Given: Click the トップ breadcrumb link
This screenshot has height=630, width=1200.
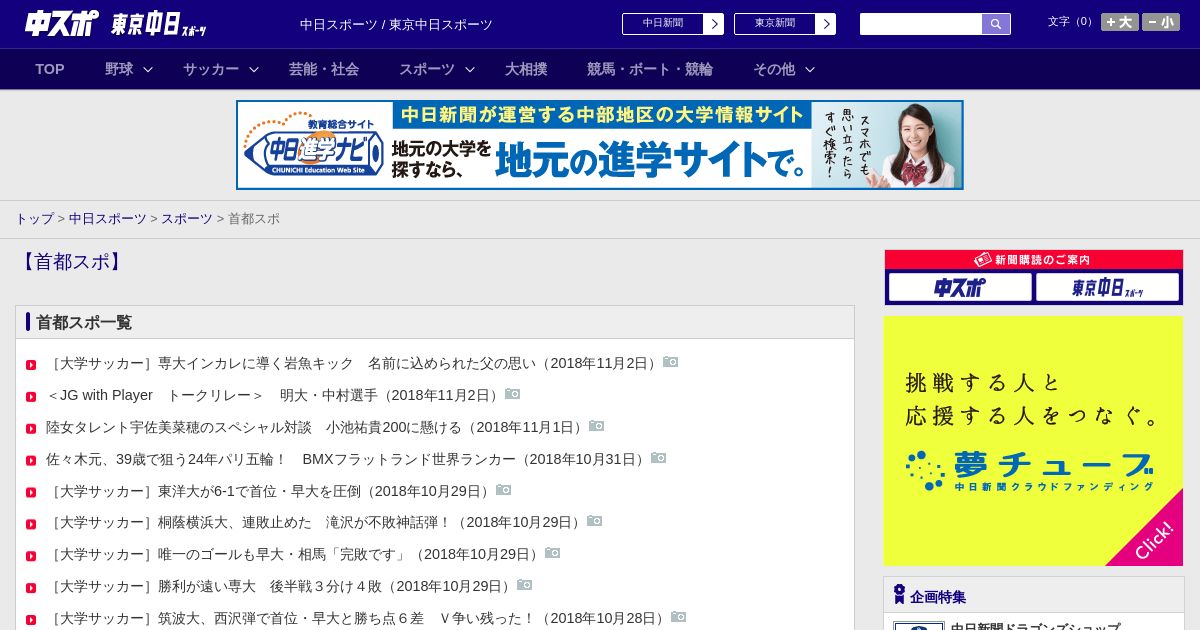Looking at the screenshot, I should 35,218.
